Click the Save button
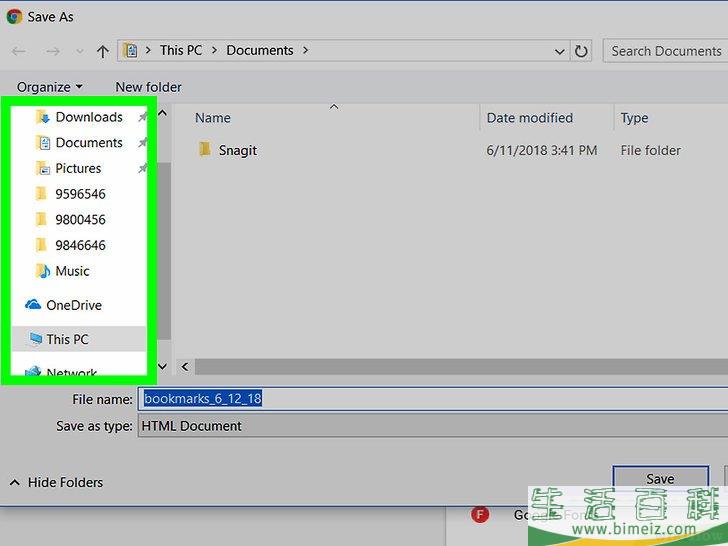Screen dimensions: 728x546 pos(659,479)
